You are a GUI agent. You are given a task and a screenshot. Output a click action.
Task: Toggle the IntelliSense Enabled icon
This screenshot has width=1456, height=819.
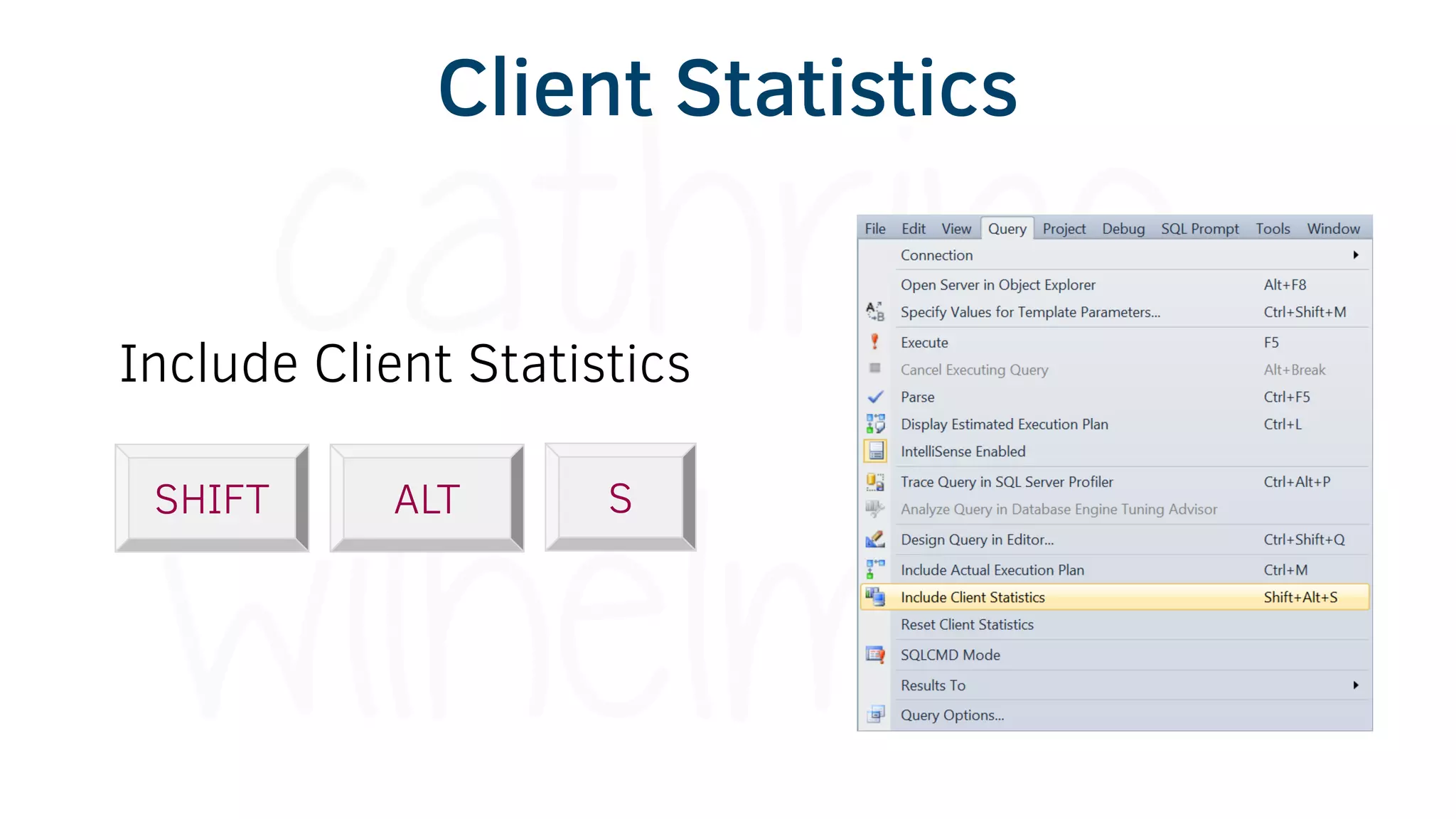click(875, 451)
